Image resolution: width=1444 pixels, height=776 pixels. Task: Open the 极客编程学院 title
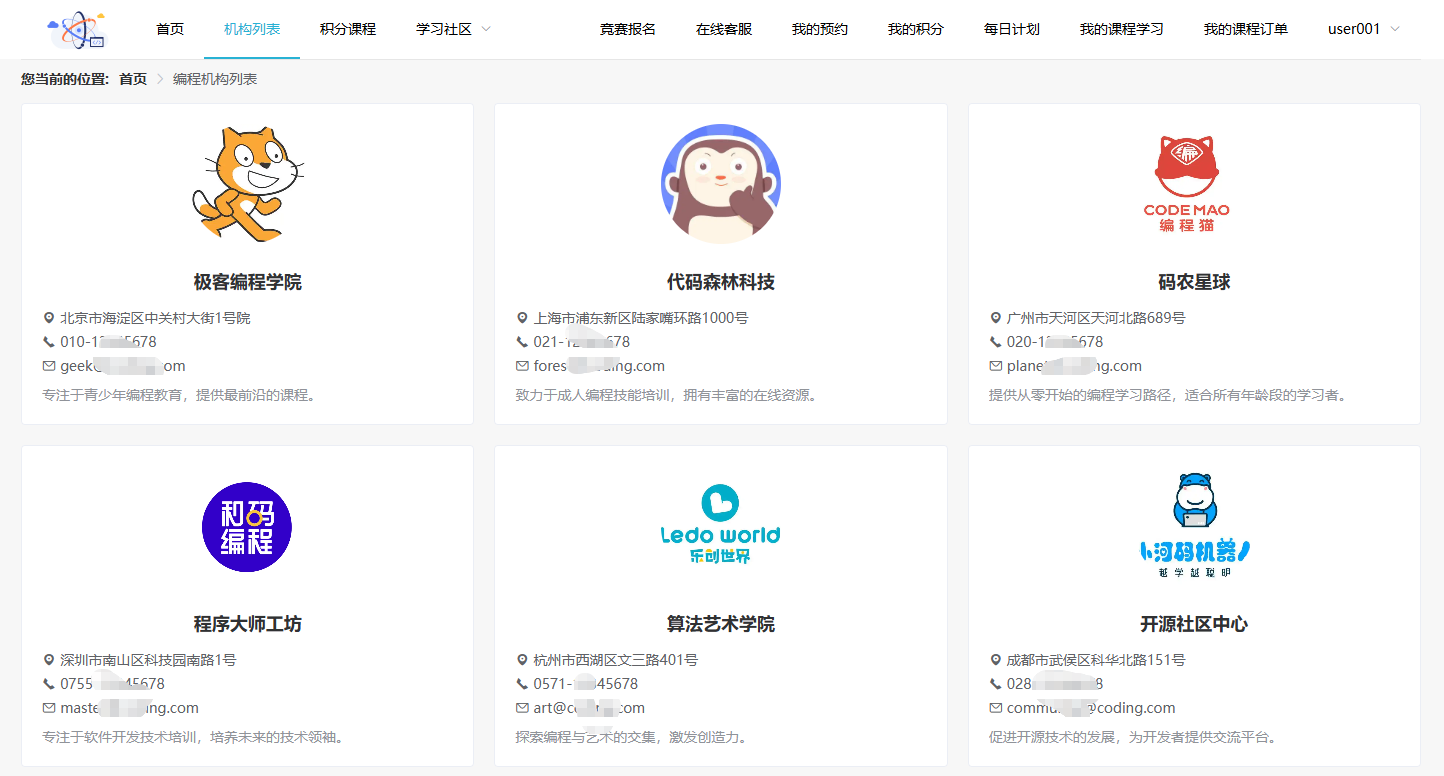(x=247, y=282)
